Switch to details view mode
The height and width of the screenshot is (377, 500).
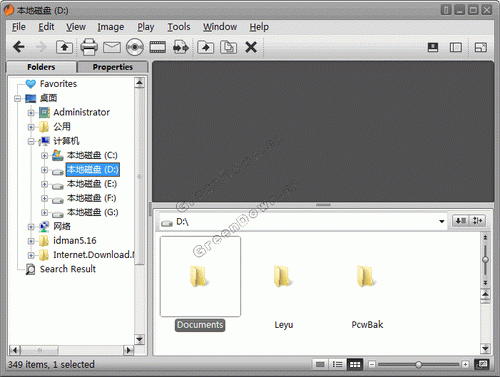pos(320,365)
